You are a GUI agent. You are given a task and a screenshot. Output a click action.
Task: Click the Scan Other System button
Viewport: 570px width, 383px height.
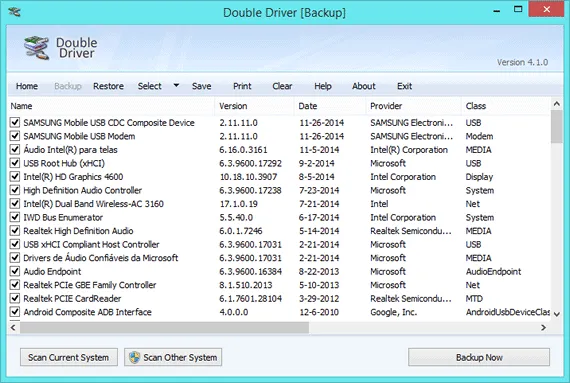(173, 357)
